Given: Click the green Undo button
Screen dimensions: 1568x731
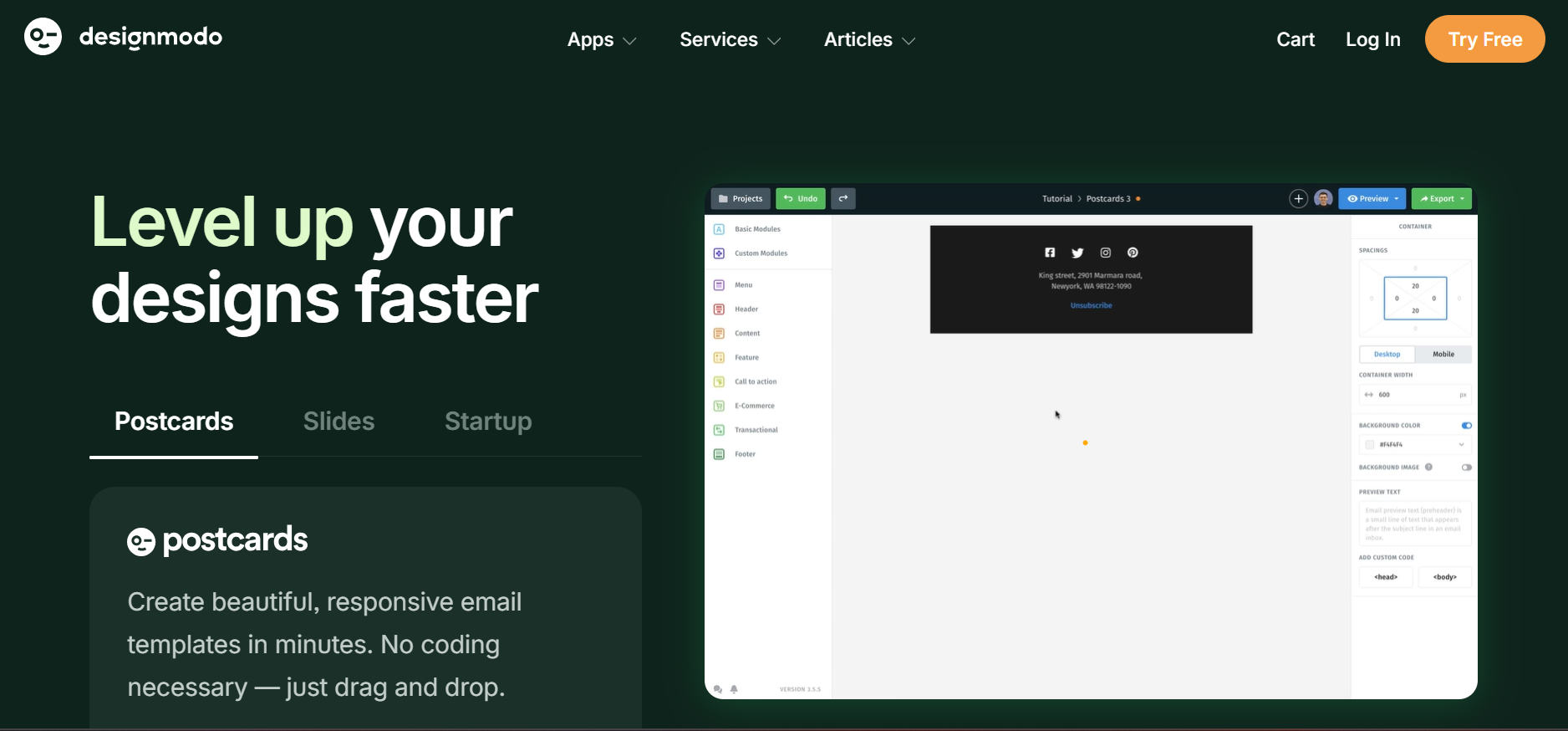Looking at the screenshot, I should point(801,198).
